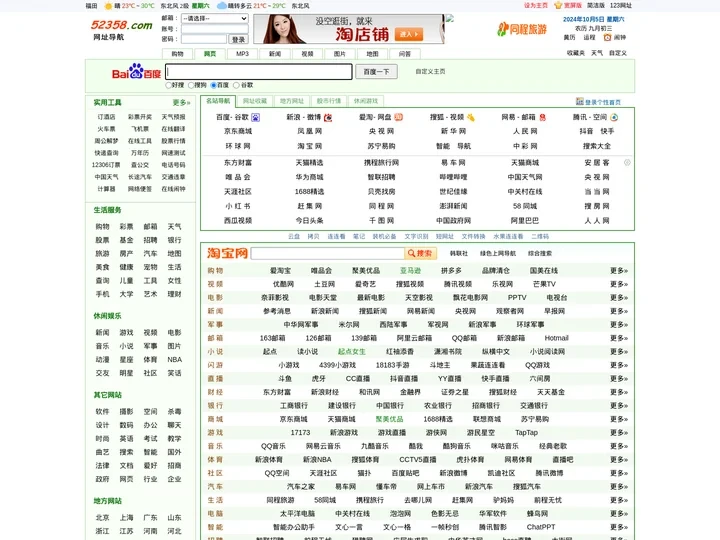Select the 搜狗 search engine radio

191,85
